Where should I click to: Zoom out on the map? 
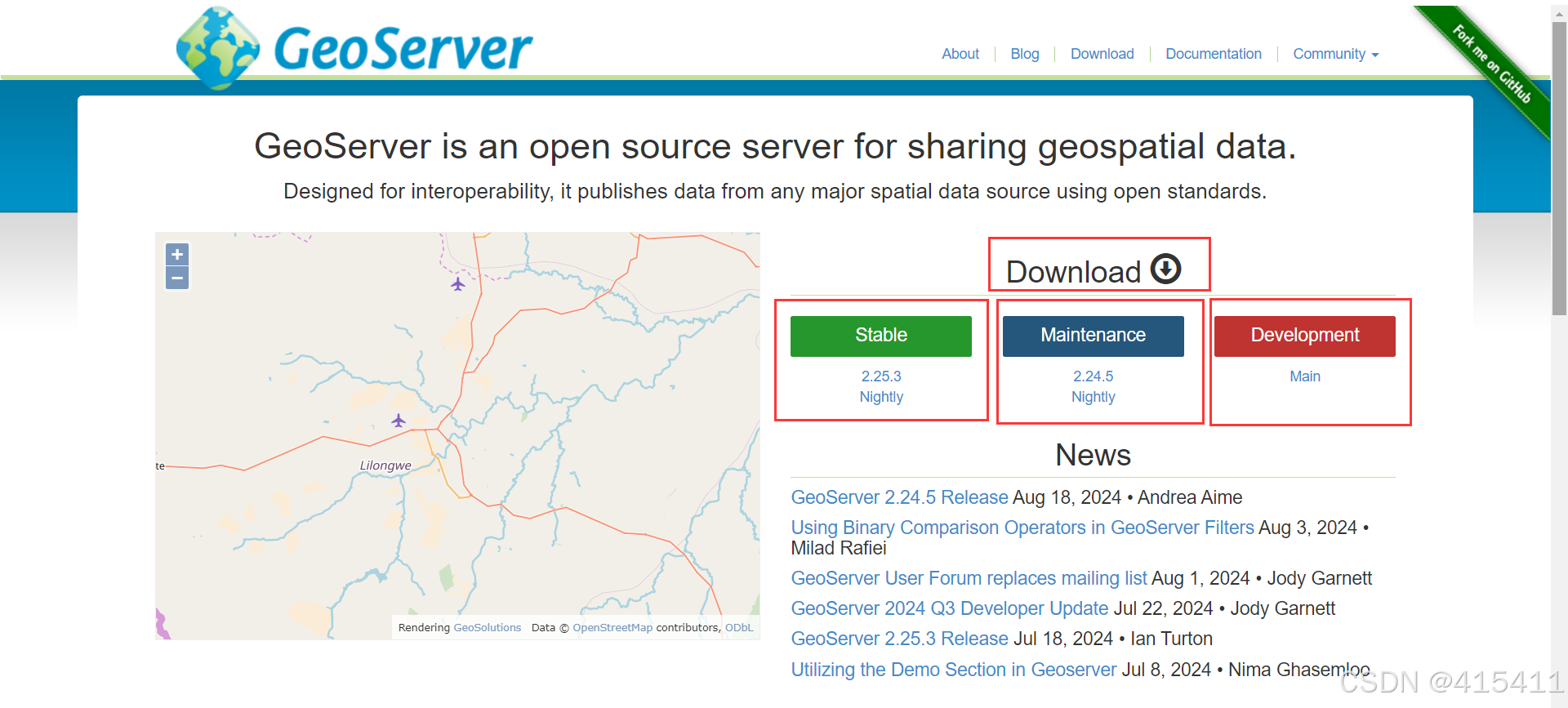point(177,278)
